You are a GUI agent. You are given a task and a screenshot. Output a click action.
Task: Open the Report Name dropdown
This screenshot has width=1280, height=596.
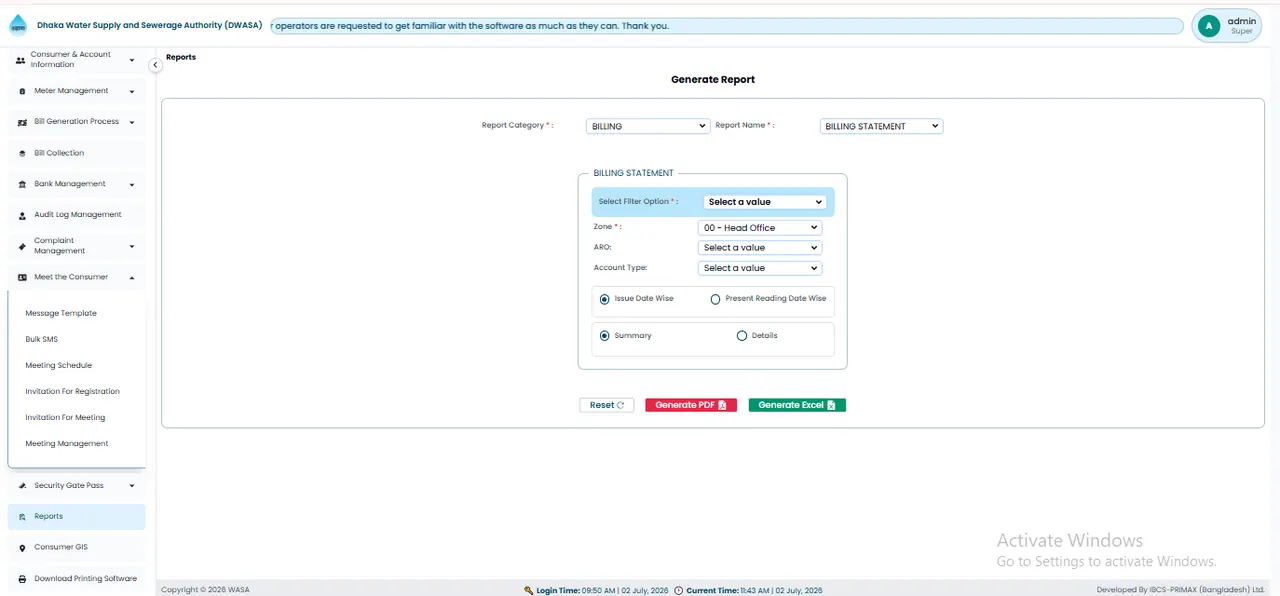tap(881, 126)
